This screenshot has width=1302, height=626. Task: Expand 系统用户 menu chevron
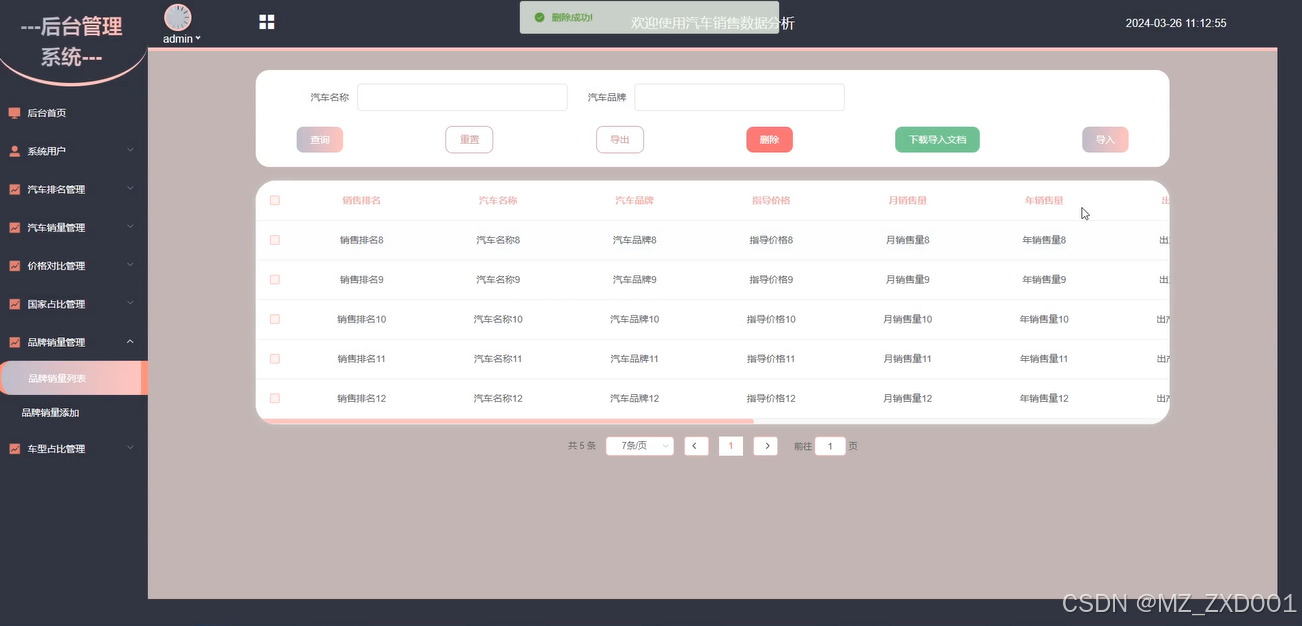pos(130,151)
